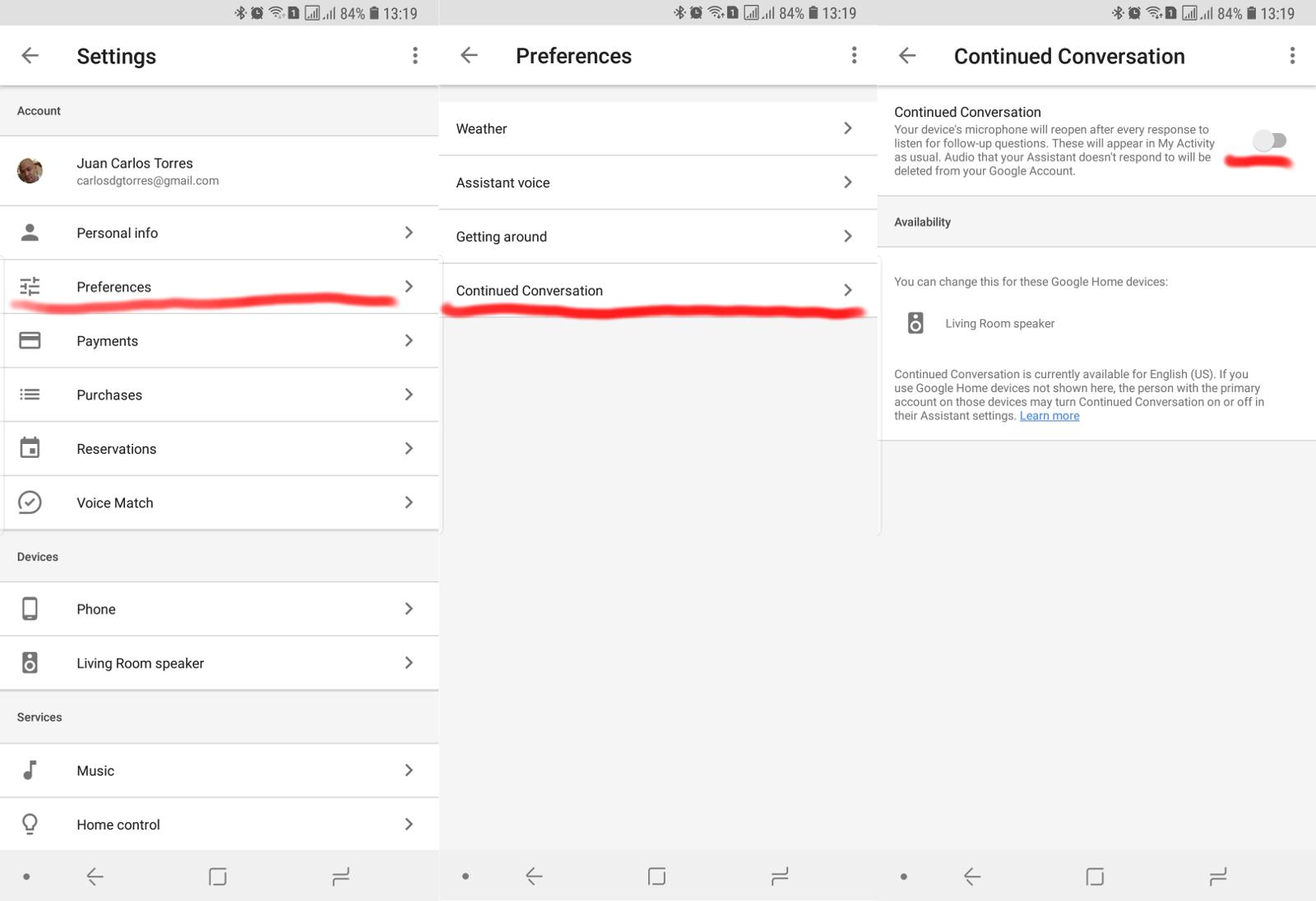The width and height of the screenshot is (1316, 901).
Task: Tap Android back button below Preferences screen
Action: point(533,877)
